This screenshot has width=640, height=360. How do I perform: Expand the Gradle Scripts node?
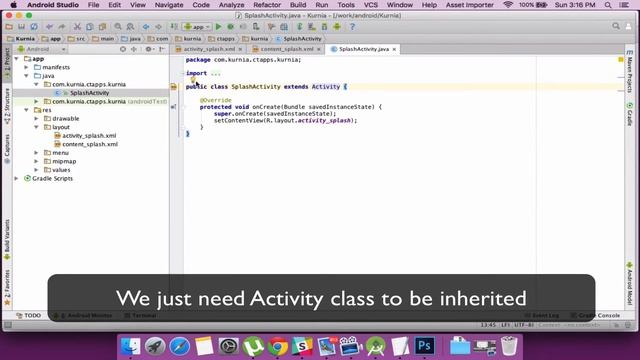click(17, 179)
